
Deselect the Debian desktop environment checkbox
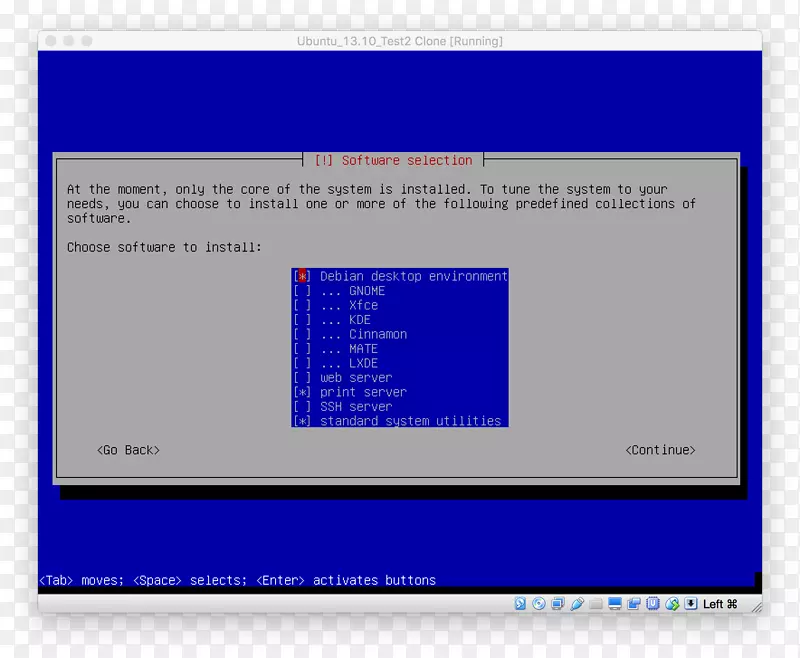pyautogui.click(x=302, y=276)
